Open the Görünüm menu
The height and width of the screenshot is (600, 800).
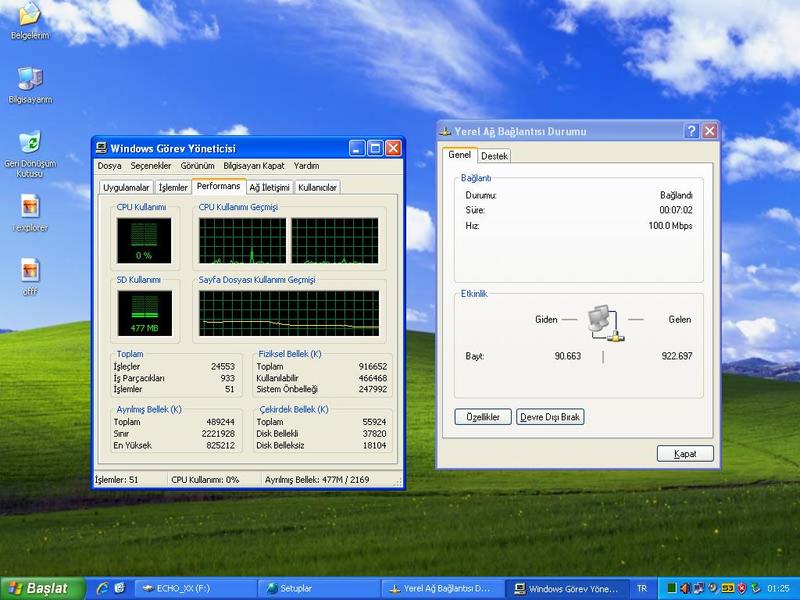[x=197, y=166]
